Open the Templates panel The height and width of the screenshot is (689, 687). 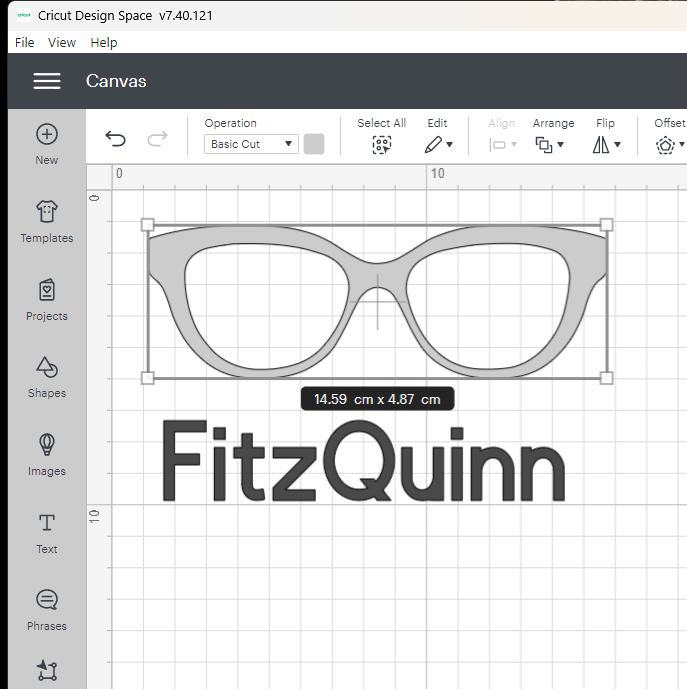tap(47, 212)
